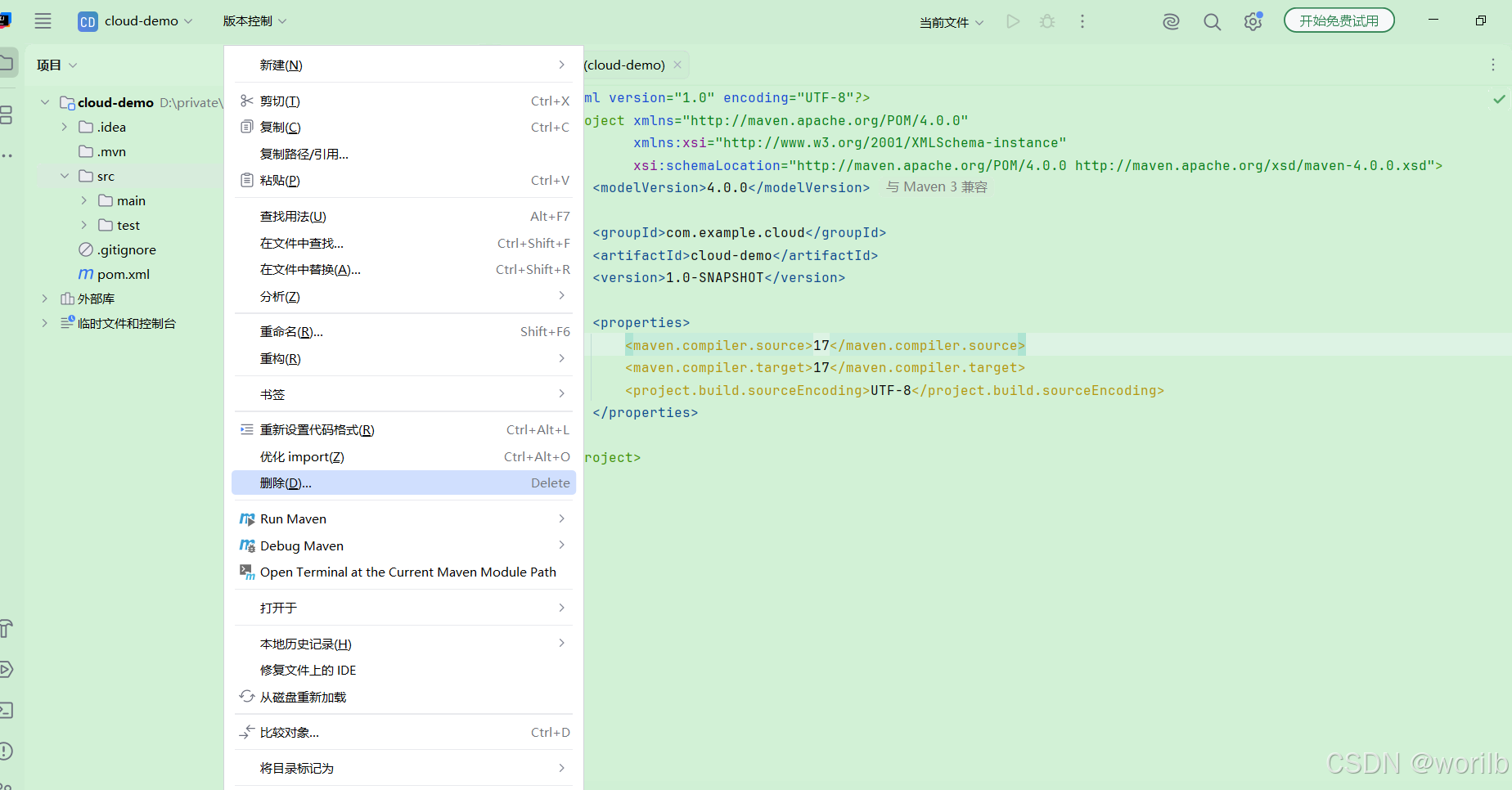Click the Search Everywhere magnifier icon
Image resolution: width=1512 pixels, height=790 pixels.
point(1212,22)
